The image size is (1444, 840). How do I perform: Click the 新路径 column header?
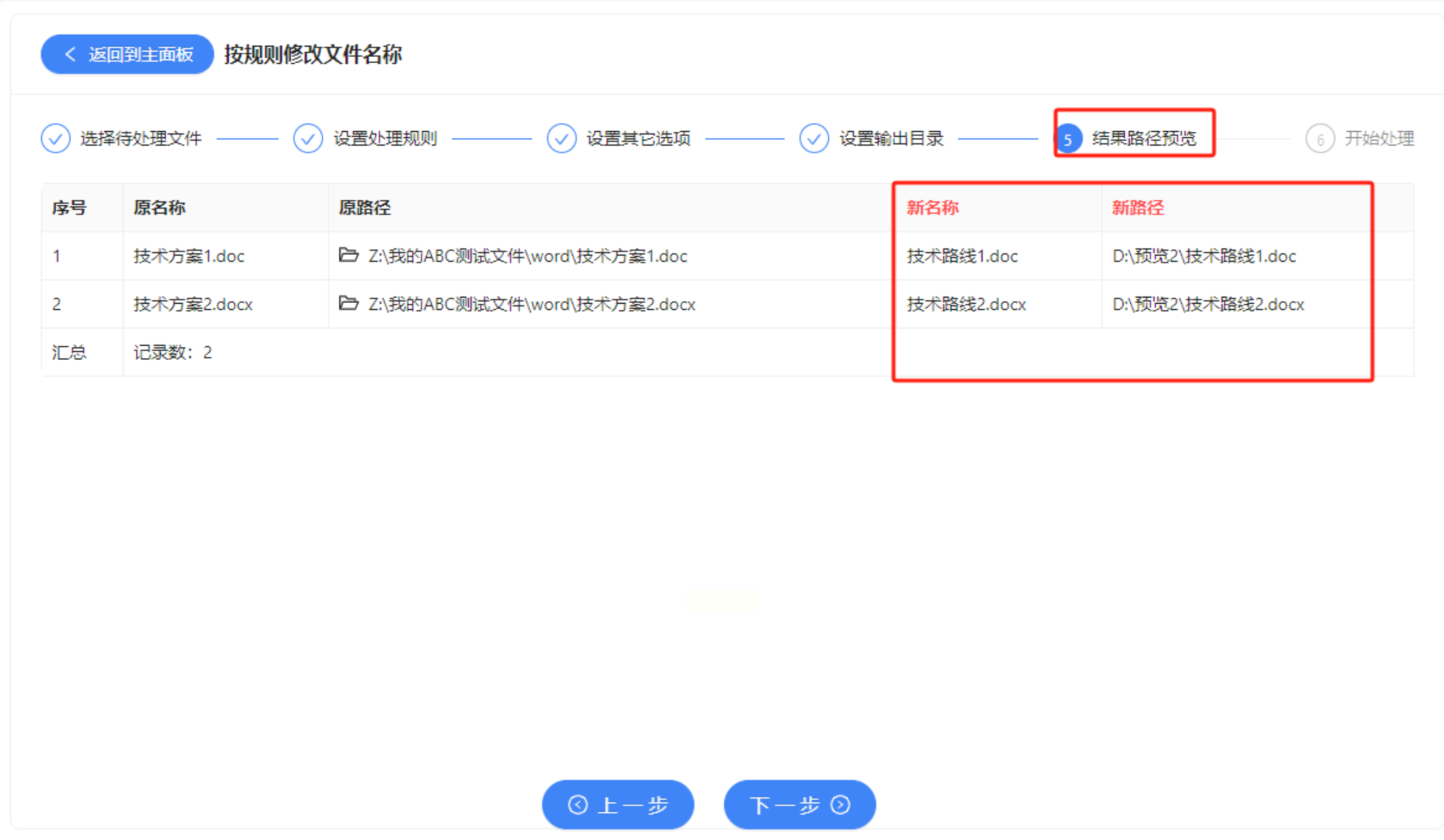[1138, 208]
